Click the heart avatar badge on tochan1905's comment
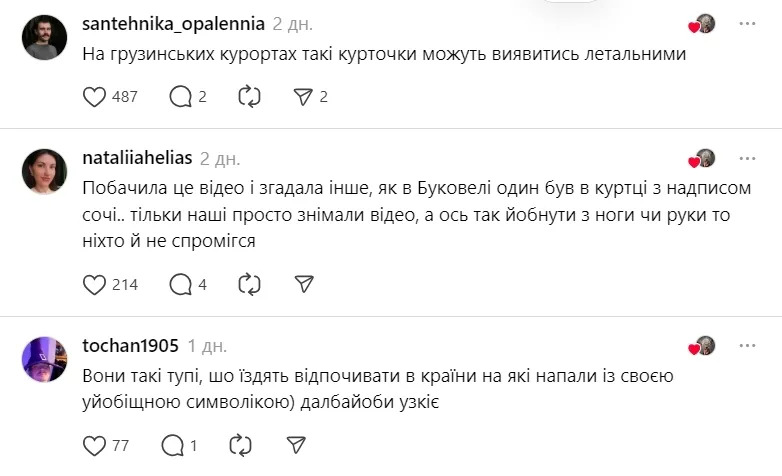 tap(702, 346)
